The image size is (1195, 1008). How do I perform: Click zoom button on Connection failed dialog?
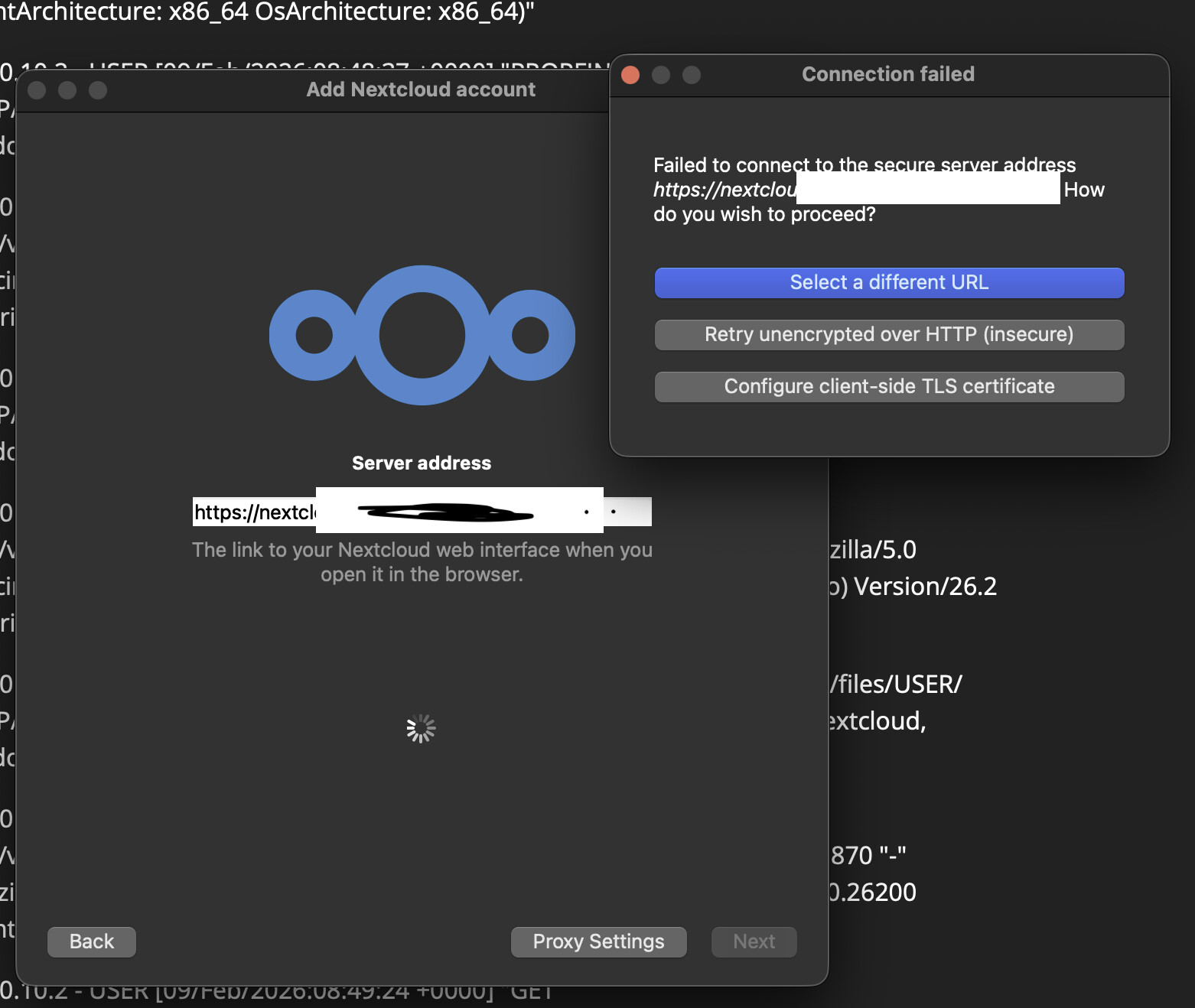[692, 75]
